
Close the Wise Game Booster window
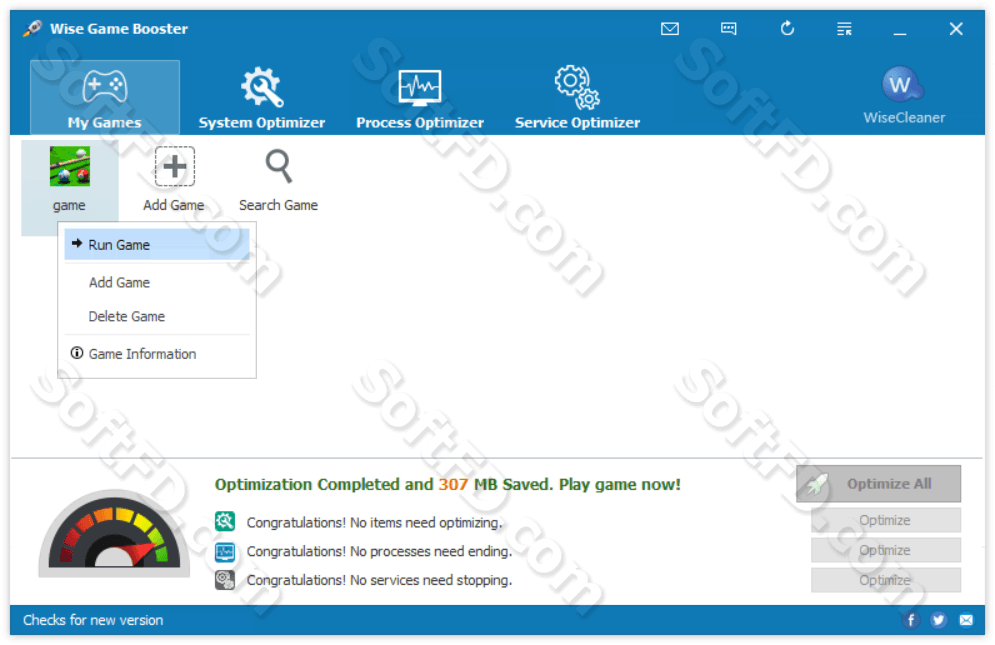956,29
